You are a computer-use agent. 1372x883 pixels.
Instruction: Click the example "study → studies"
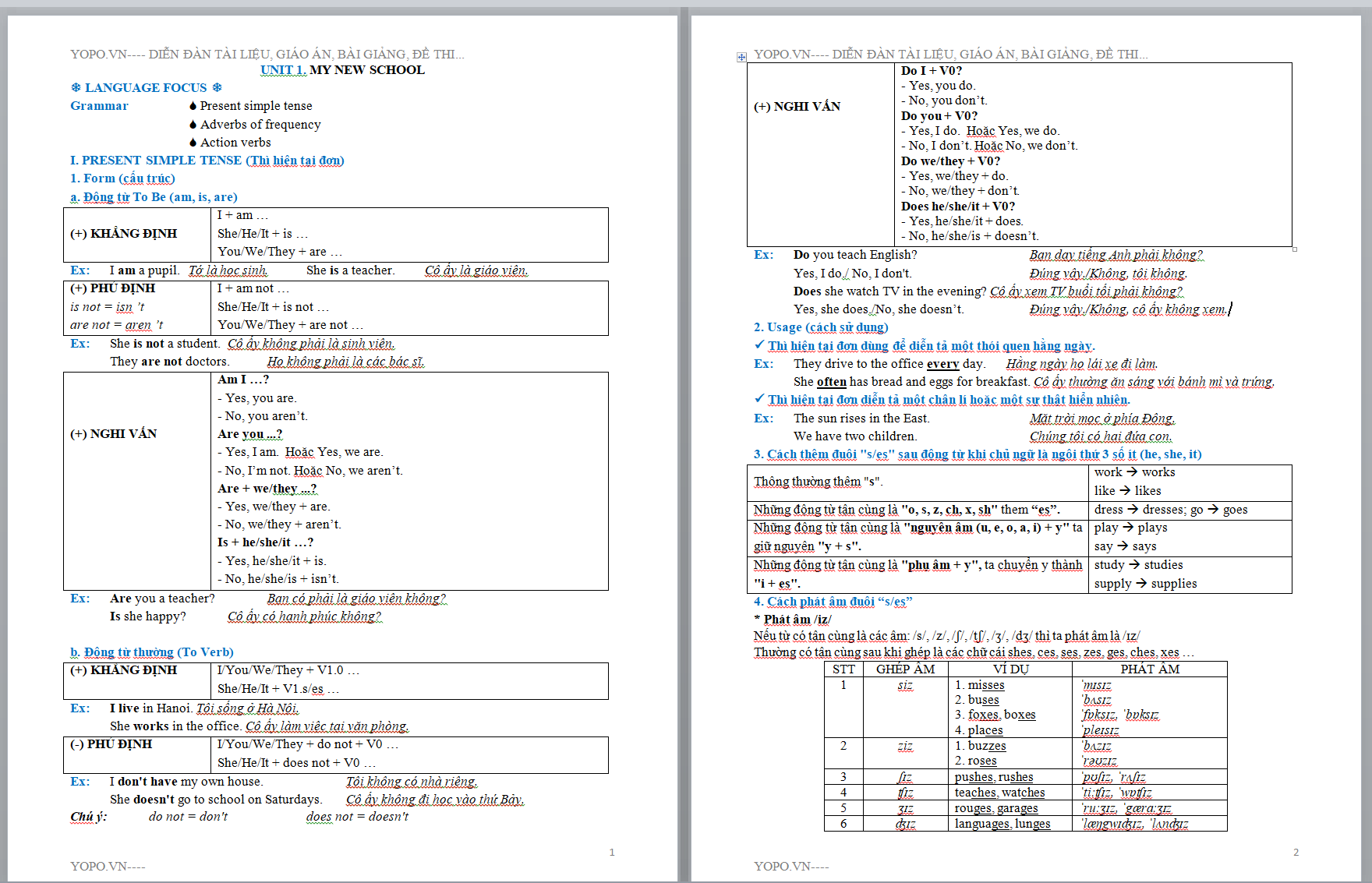[x=1138, y=565]
